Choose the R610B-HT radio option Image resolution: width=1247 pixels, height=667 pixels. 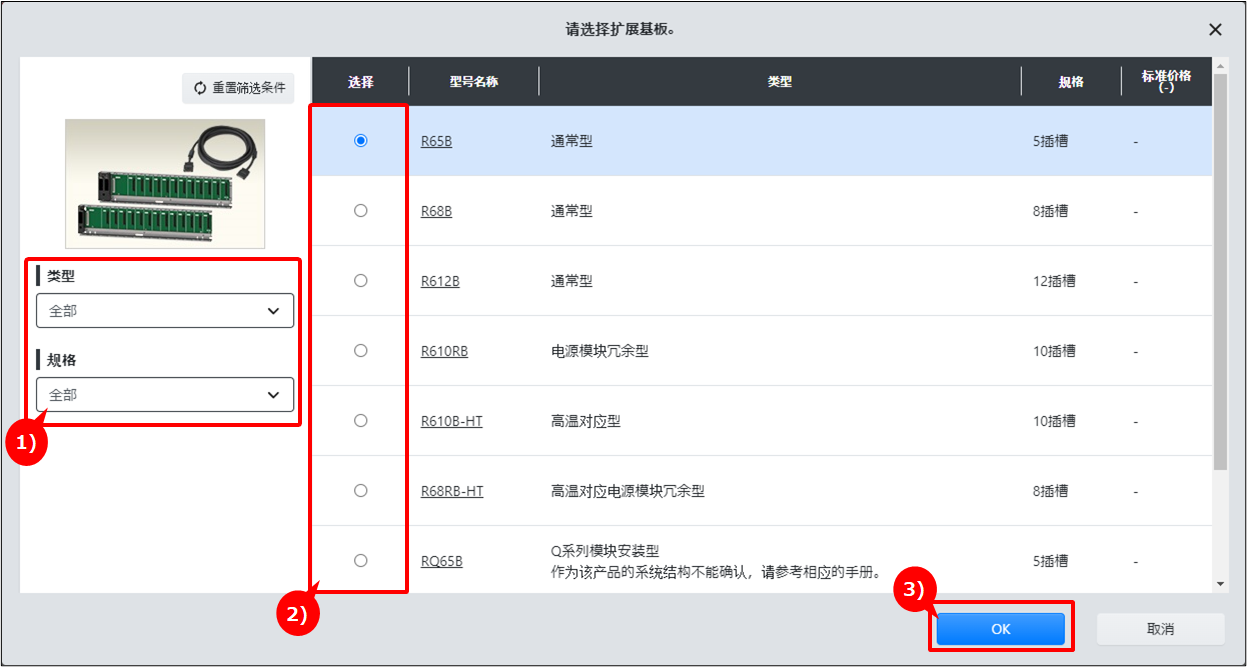click(x=361, y=421)
